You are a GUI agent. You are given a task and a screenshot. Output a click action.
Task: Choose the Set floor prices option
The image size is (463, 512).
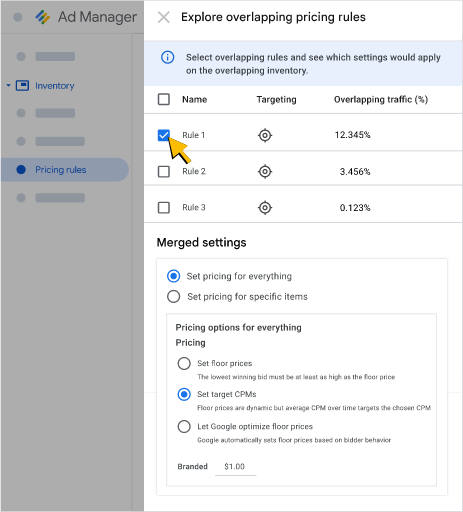184,363
